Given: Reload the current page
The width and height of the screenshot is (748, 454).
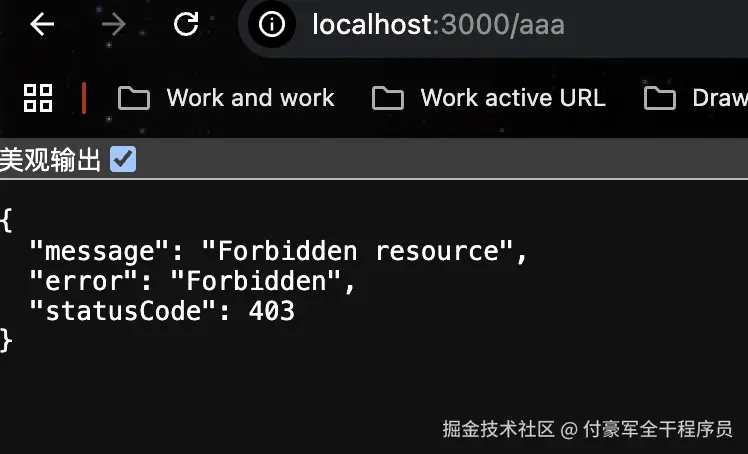Looking at the screenshot, I should click(186, 24).
